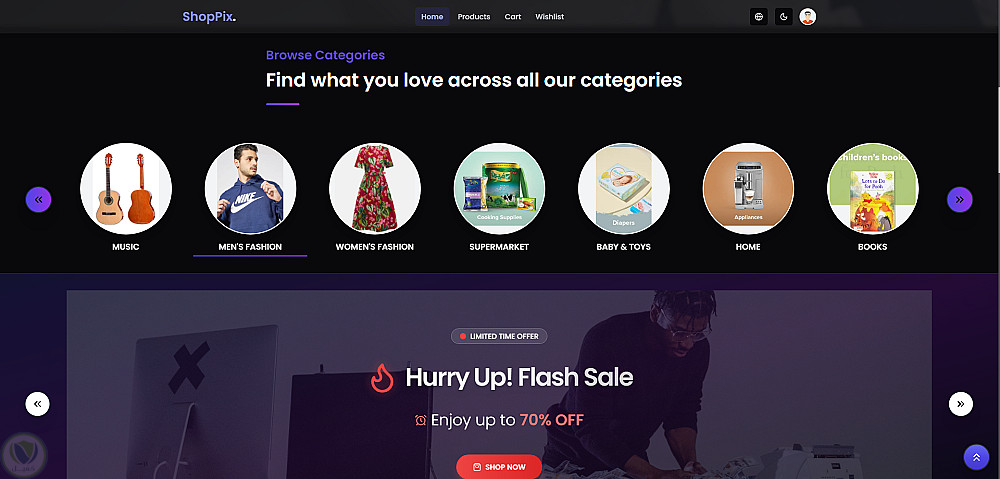Screen dimensions: 1000x479
Task: Click the Shop Now button
Action: tap(499, 467)
